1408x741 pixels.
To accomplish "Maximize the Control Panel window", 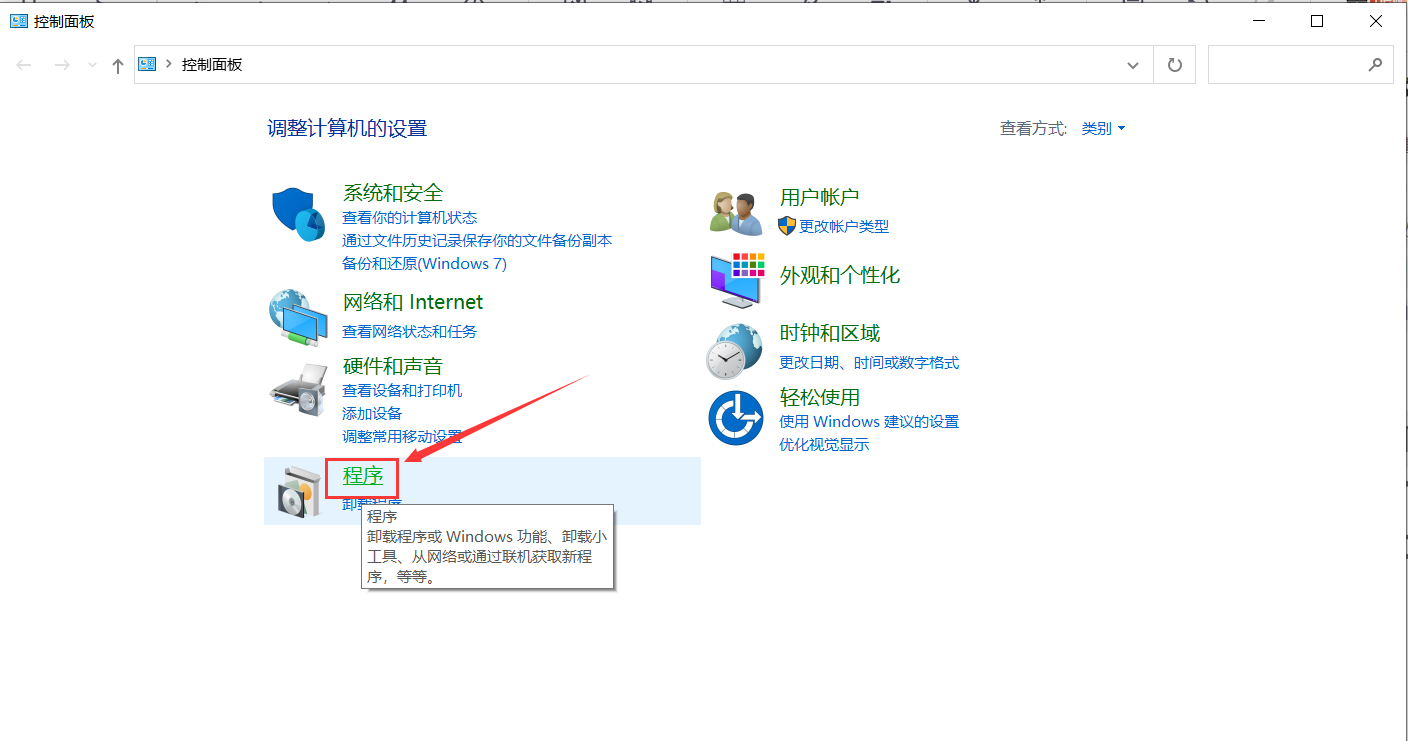I will 1317,21.
